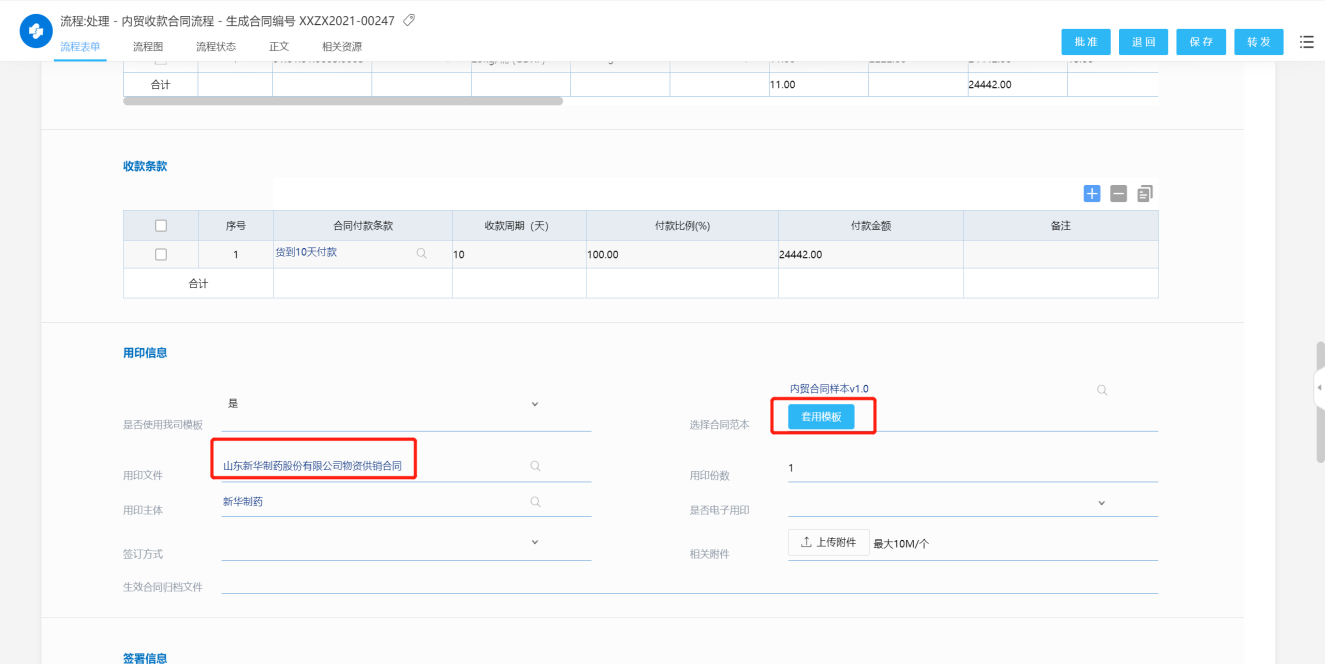Click the 上传附件 button
This screenshot has height=664, width=1325.
829,542
